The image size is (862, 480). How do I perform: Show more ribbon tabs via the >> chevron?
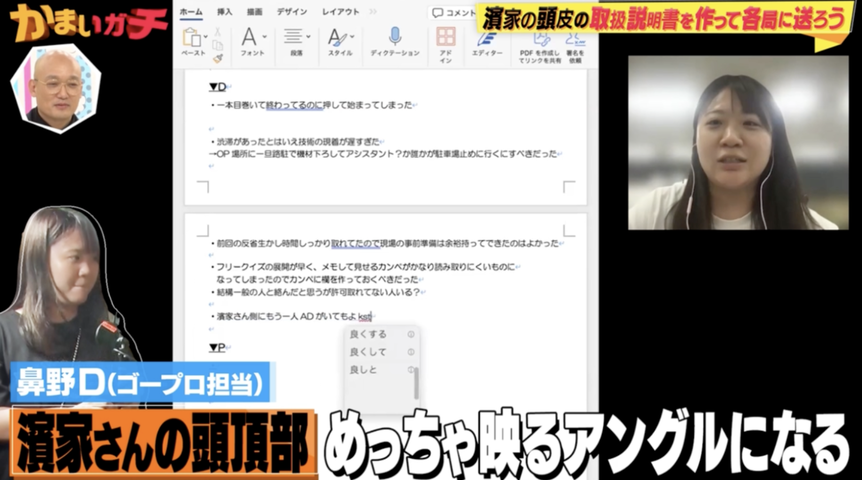pyautogui.click(x=373, y=12)
